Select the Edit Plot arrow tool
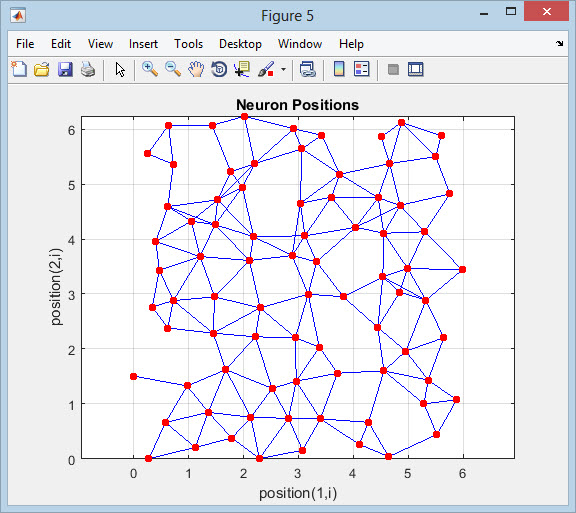576x513 pixels. [x=120, y=69]
